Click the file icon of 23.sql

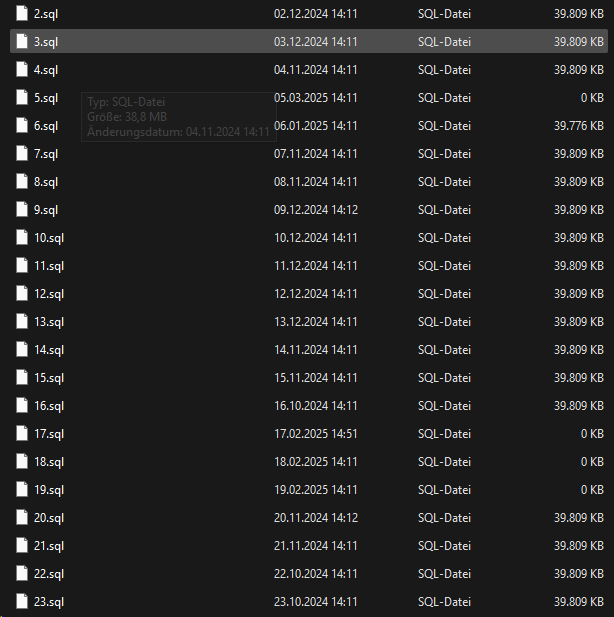22,602
